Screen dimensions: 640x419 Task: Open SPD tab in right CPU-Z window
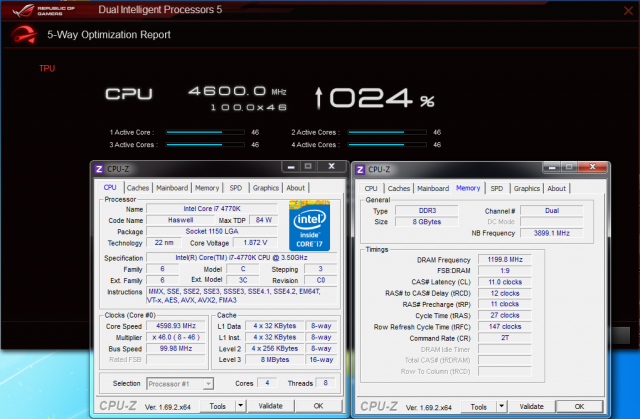coord(497,188)
